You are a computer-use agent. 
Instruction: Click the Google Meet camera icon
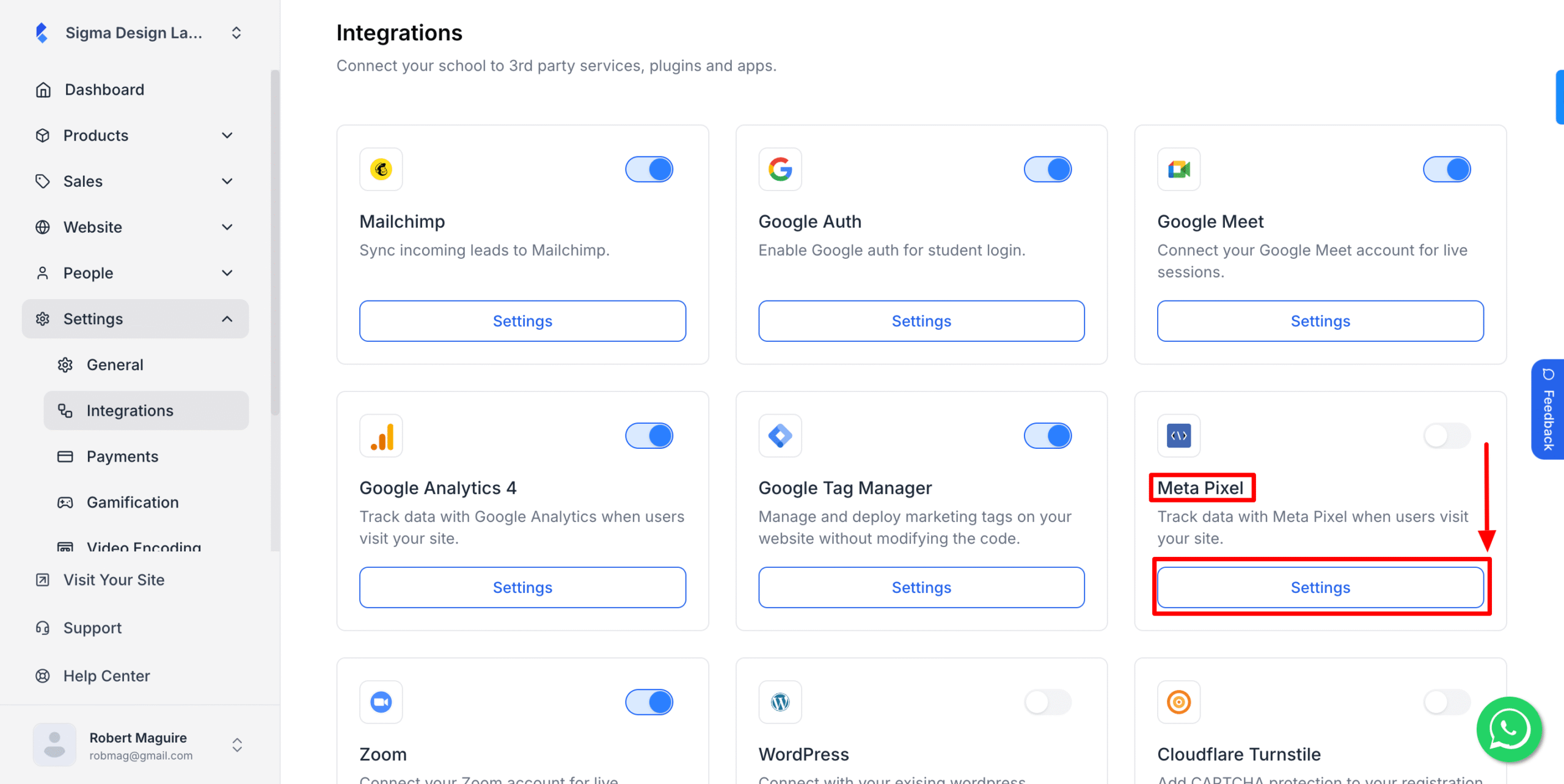(1178, 169)
